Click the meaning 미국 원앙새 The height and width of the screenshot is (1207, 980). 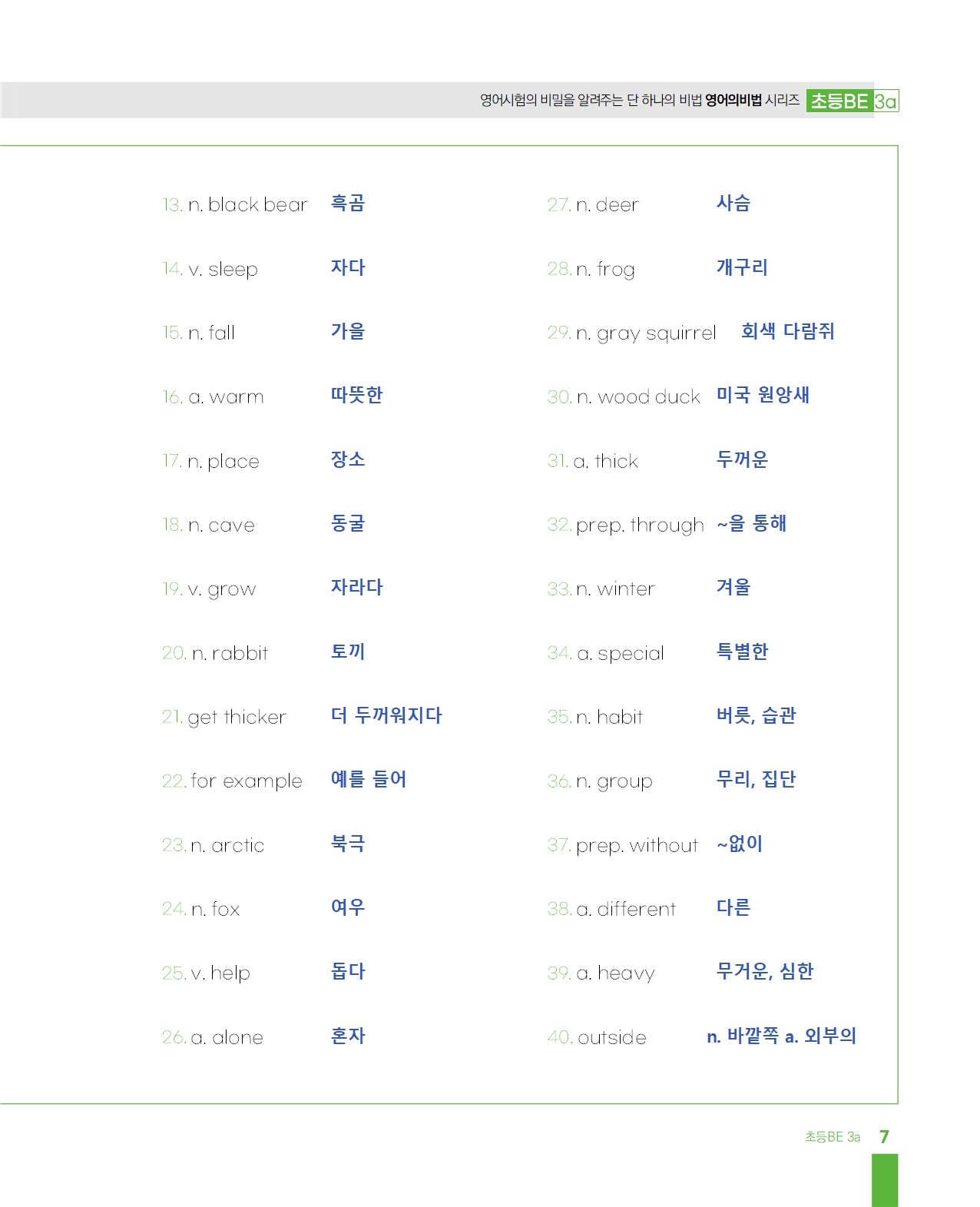[x=763, y=395]
